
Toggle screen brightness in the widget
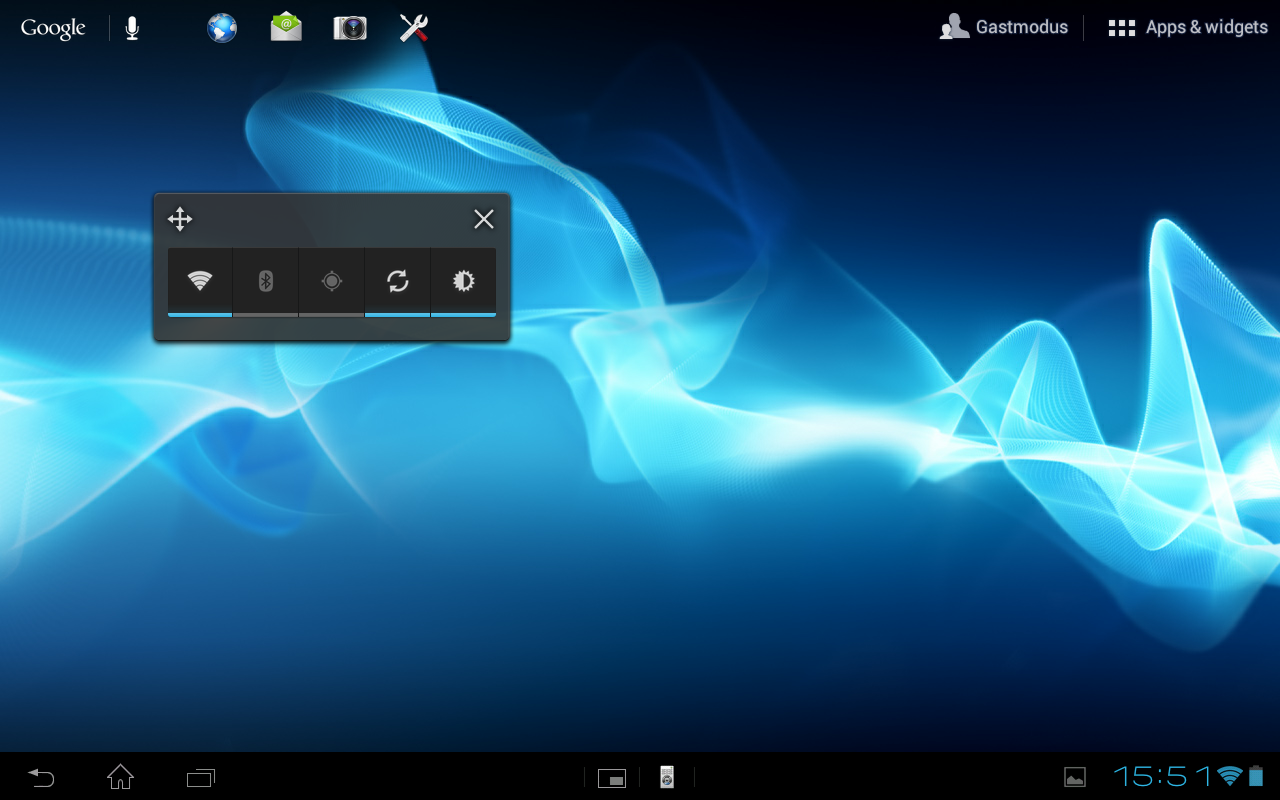pyautogui.click(x=464, y=282)
